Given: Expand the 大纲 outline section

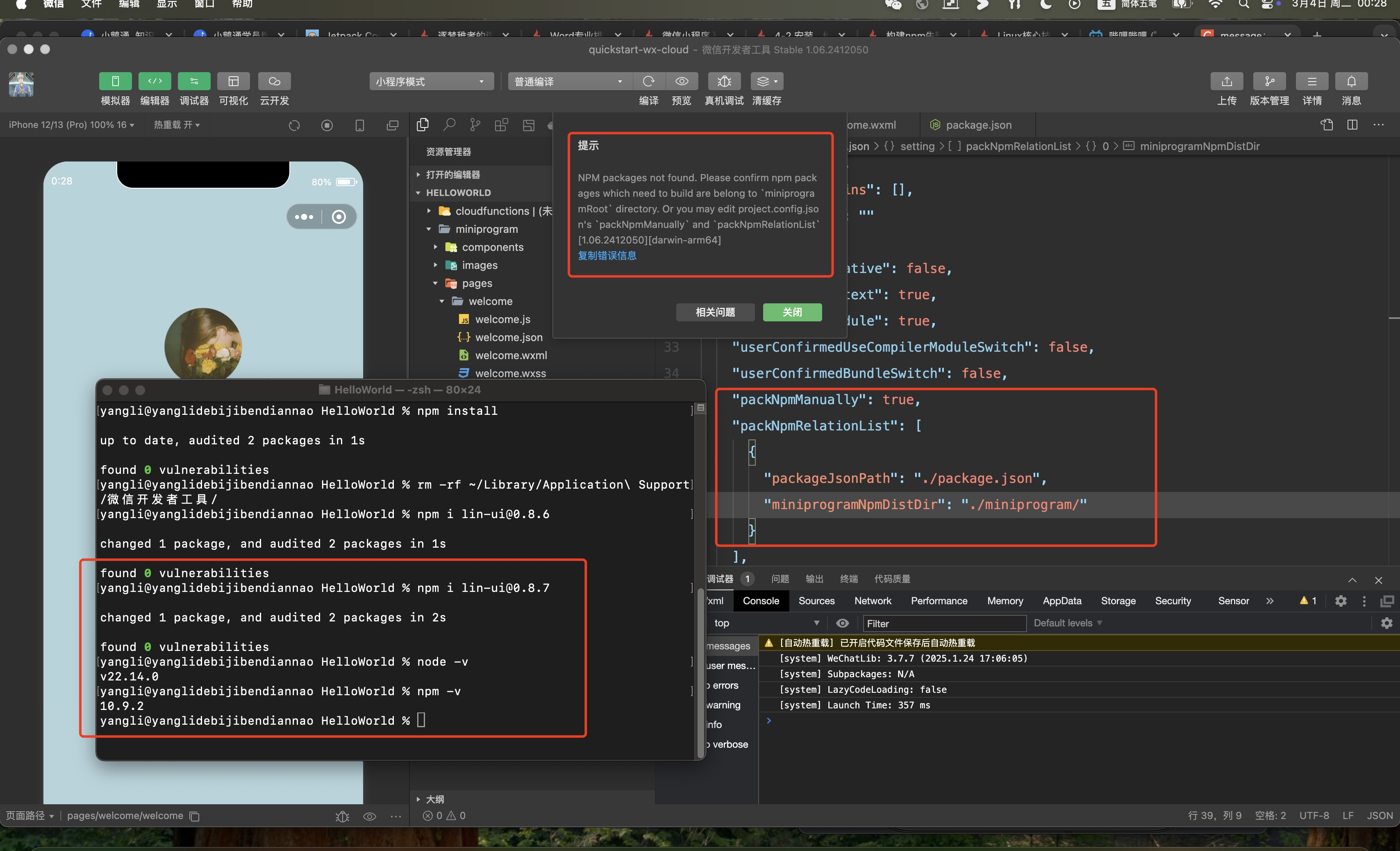Looking at the screenshot, I should [435, 799].
